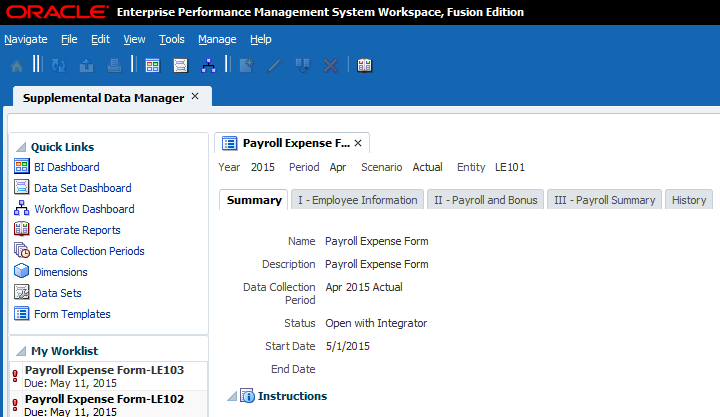Switch to the Summary tab

pyautogui.click(x=254, y=200)
